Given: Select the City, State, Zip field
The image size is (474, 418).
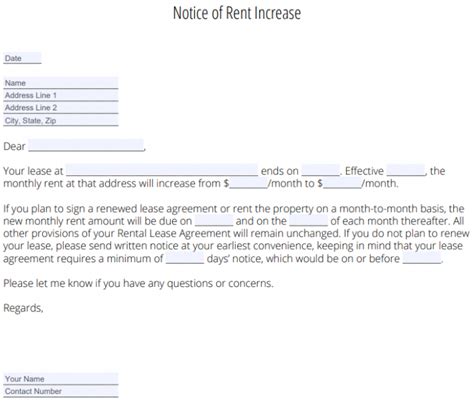Looking at the screenshot, I should [61, 120].
